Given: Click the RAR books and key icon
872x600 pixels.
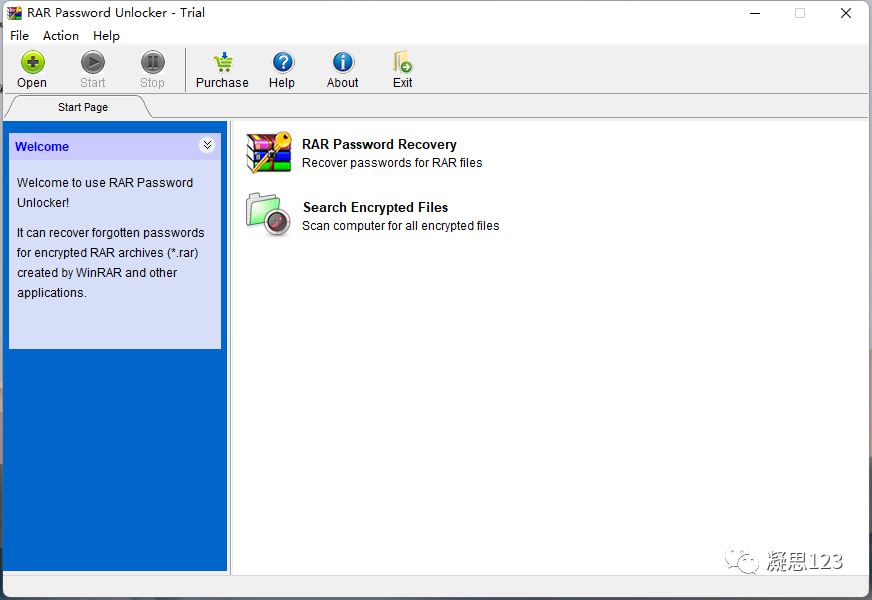Looking at the screenshot, I should [269, 152].
